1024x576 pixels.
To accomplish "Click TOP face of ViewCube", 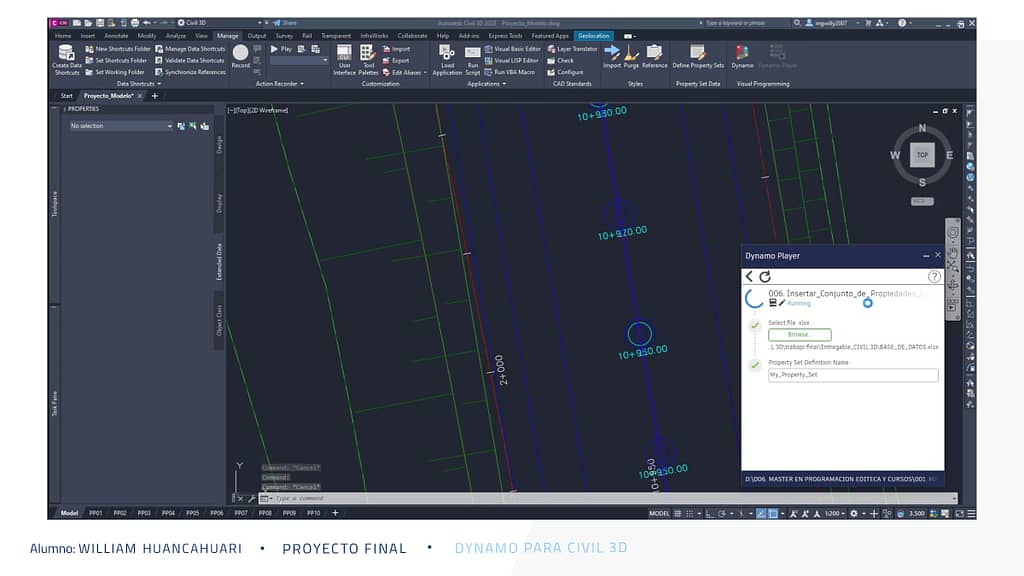I will point(922,155).
